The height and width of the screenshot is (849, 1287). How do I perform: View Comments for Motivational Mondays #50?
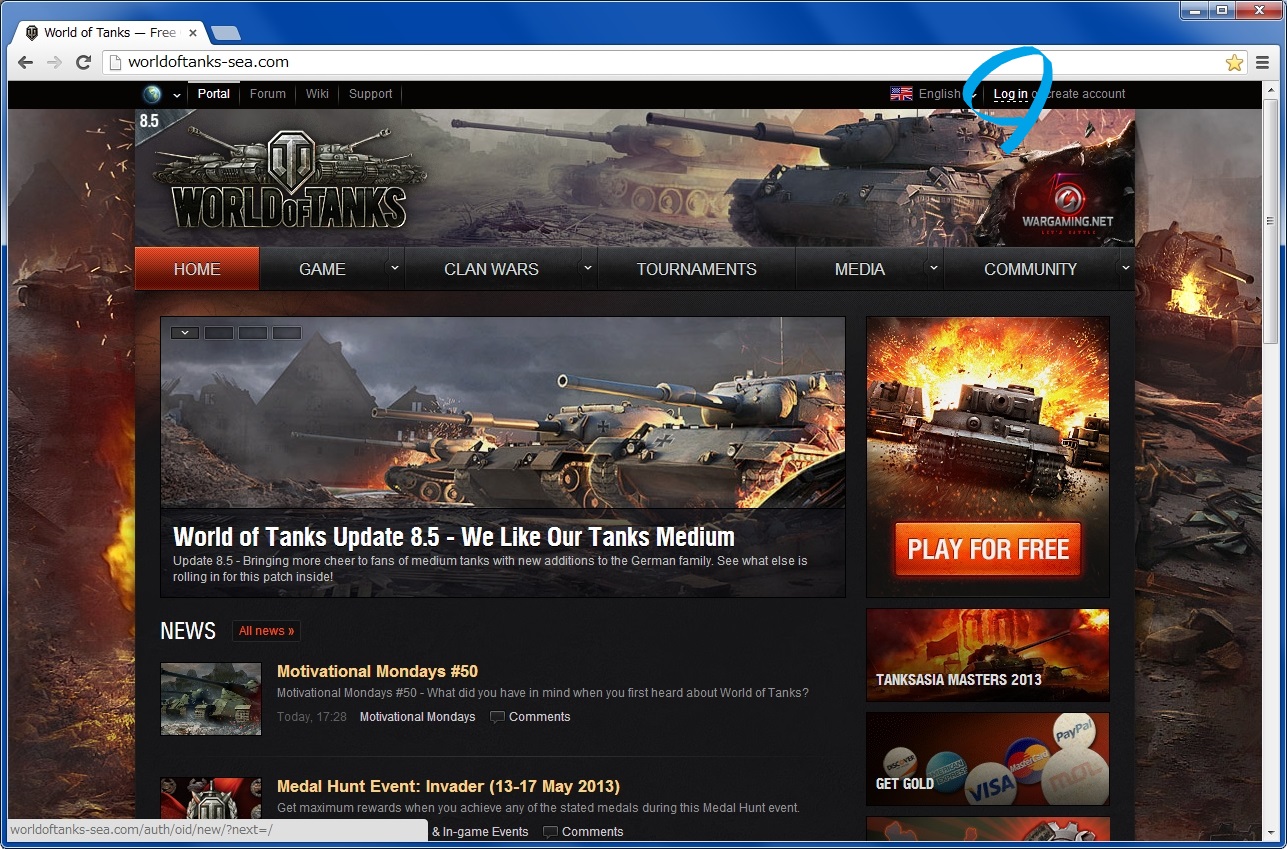(530, 717)
